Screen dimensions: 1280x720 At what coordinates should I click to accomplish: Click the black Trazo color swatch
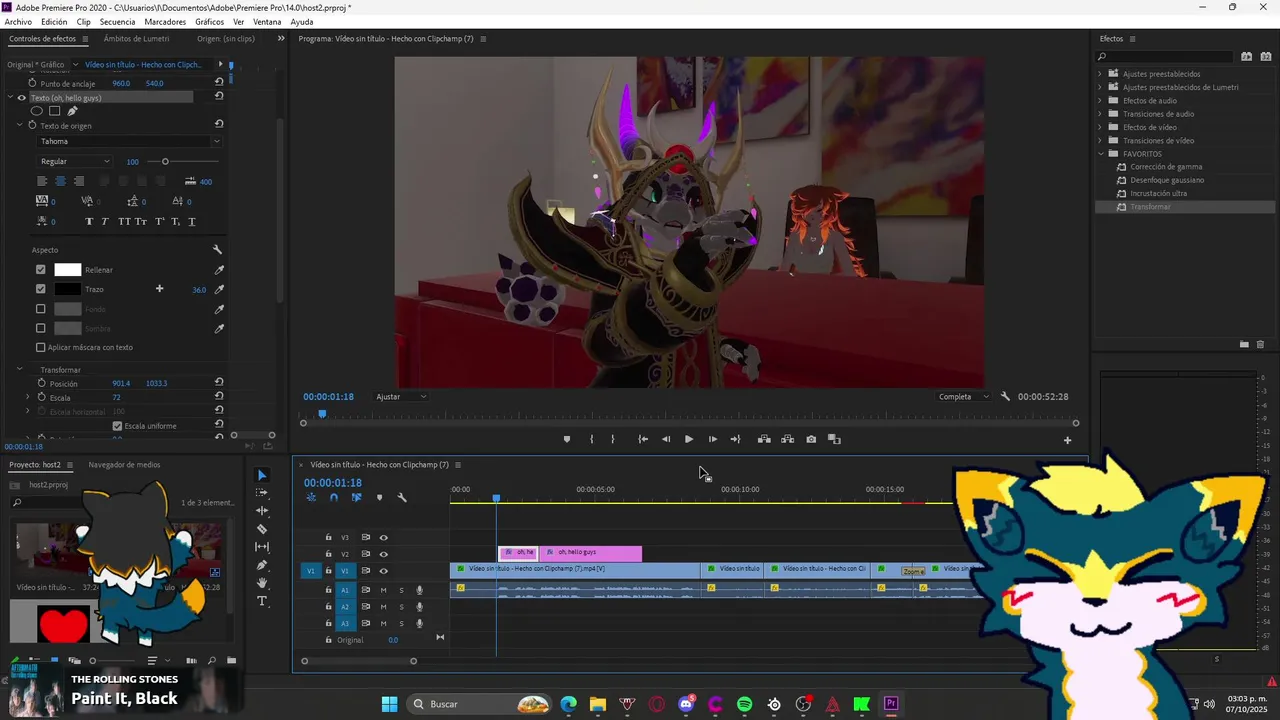(67, 289)
